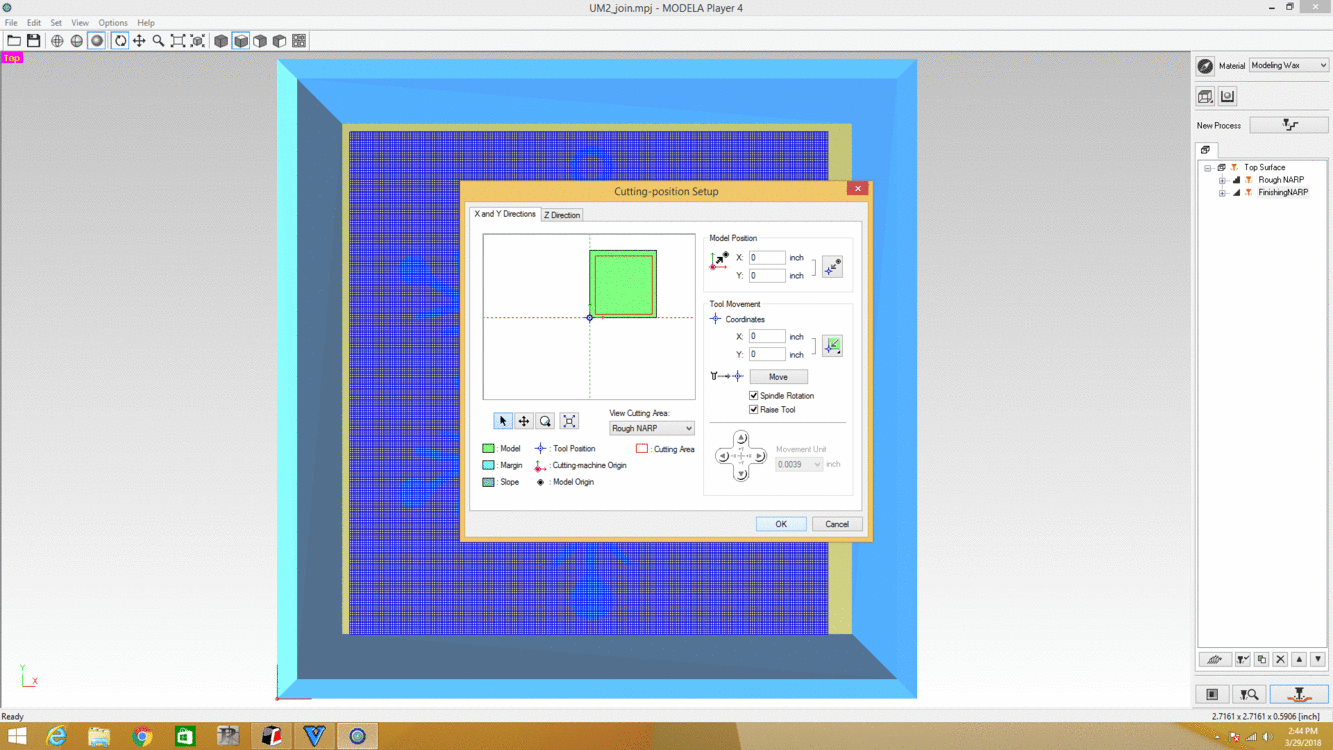
Task: Click the Model Position Y input field
Action: [767, 275]
